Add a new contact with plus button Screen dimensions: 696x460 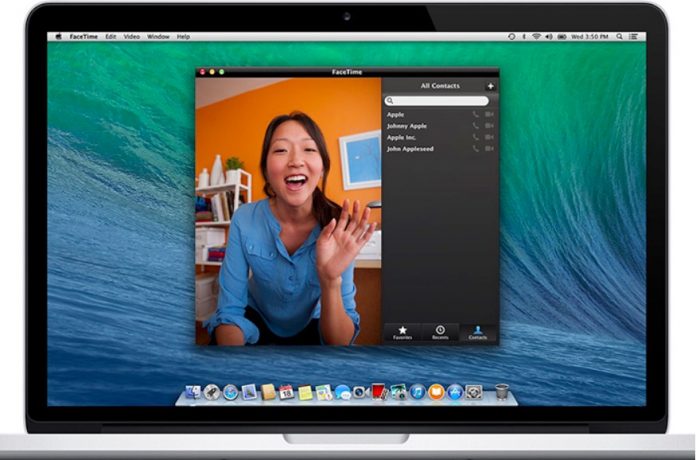pos(490,86)
